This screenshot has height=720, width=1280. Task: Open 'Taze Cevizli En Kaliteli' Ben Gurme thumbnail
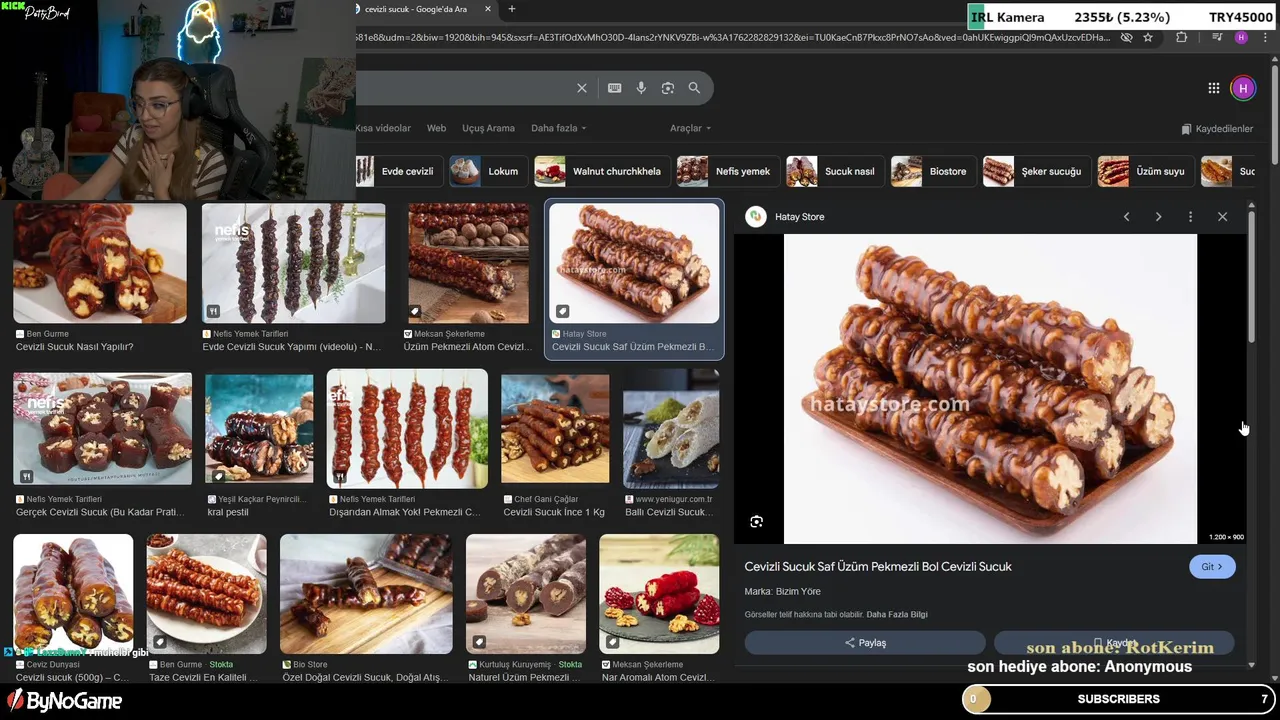point(207,593)
